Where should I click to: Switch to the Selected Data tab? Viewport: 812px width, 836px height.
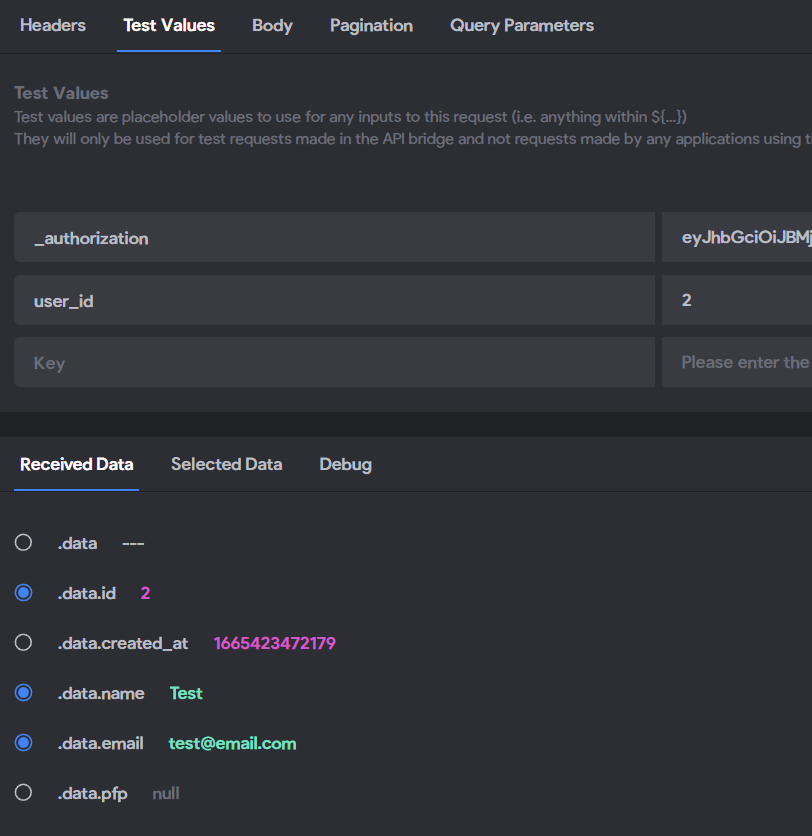click(x=227, y=464)
